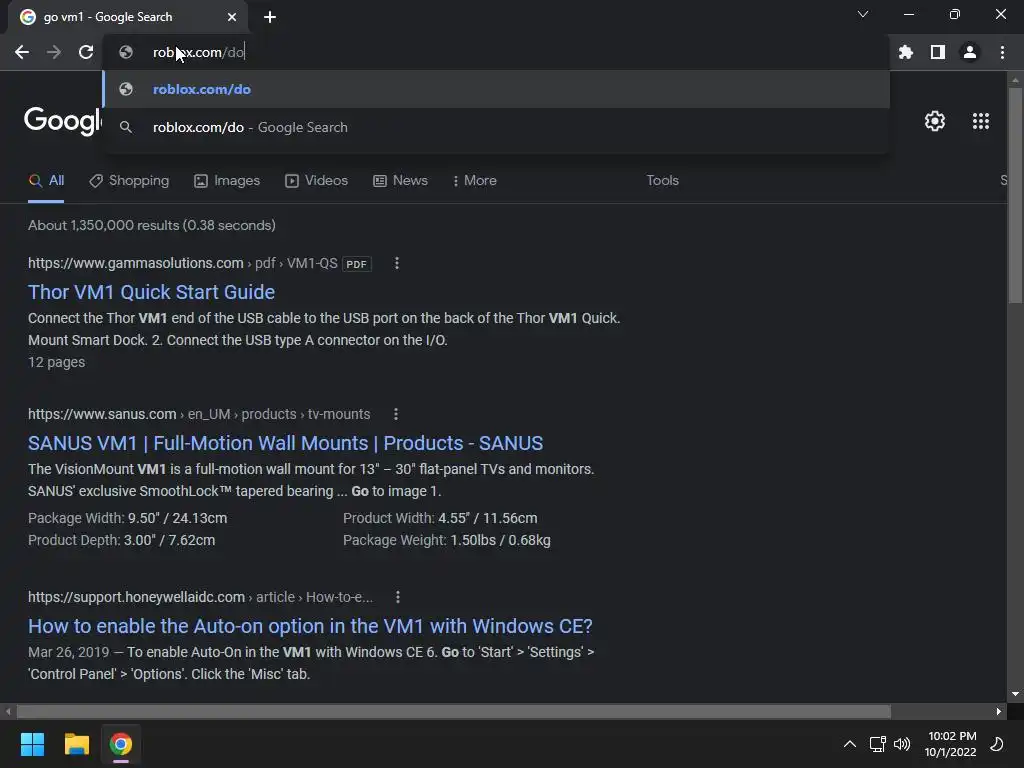Open options for the honeywellaidc result
The image size is (1024, 768).
[398, 597]
